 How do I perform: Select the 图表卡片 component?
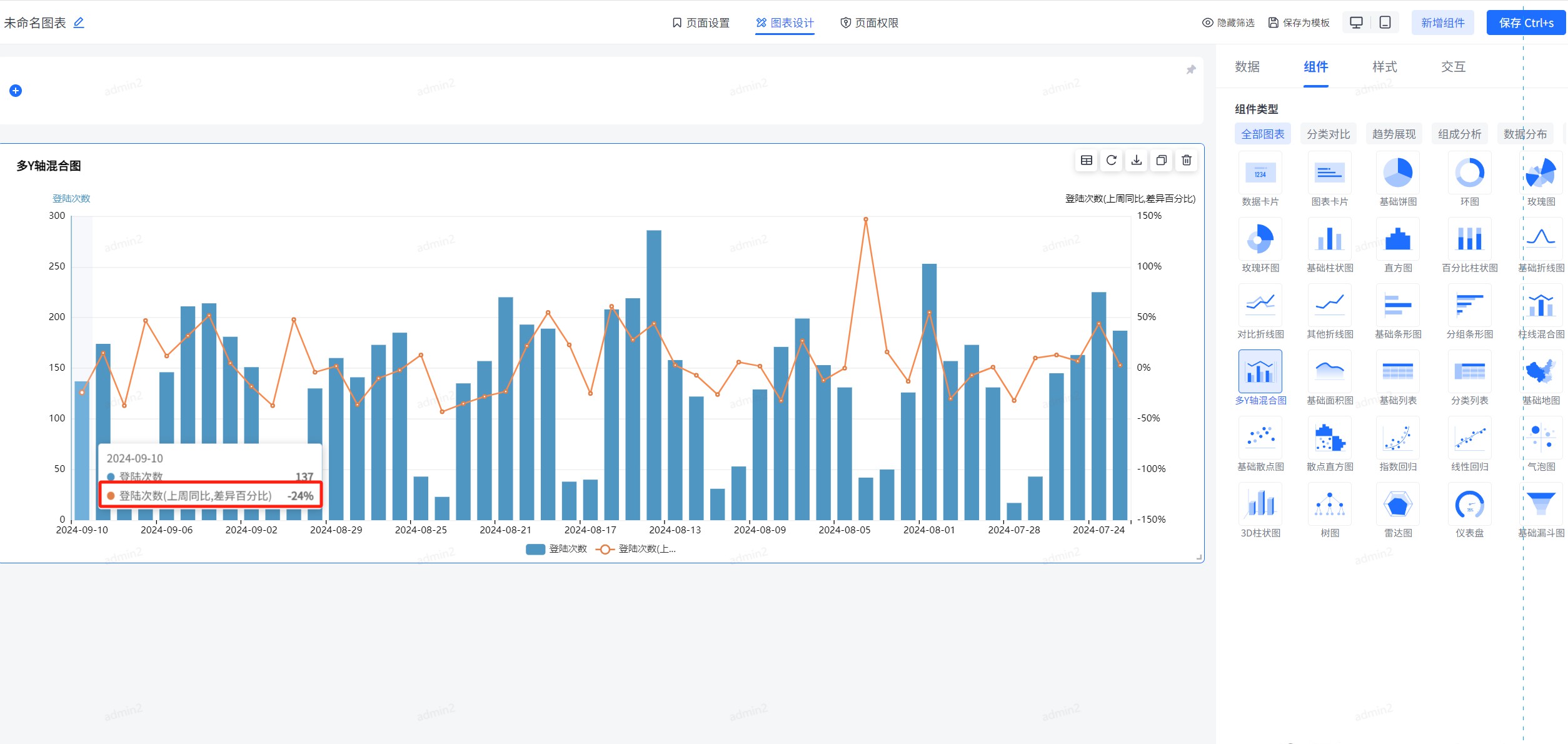(x=1330, y=180)
